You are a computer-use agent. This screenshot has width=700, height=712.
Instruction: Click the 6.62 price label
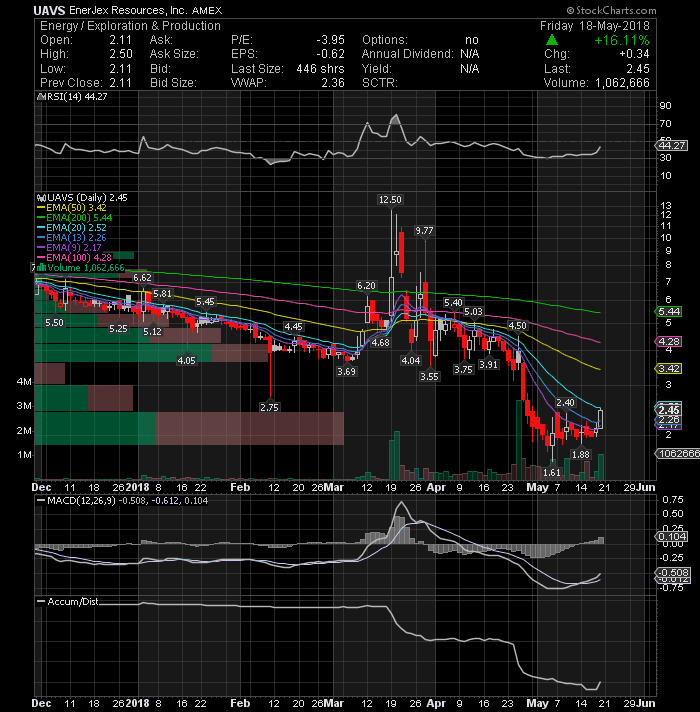pos(142,278)
